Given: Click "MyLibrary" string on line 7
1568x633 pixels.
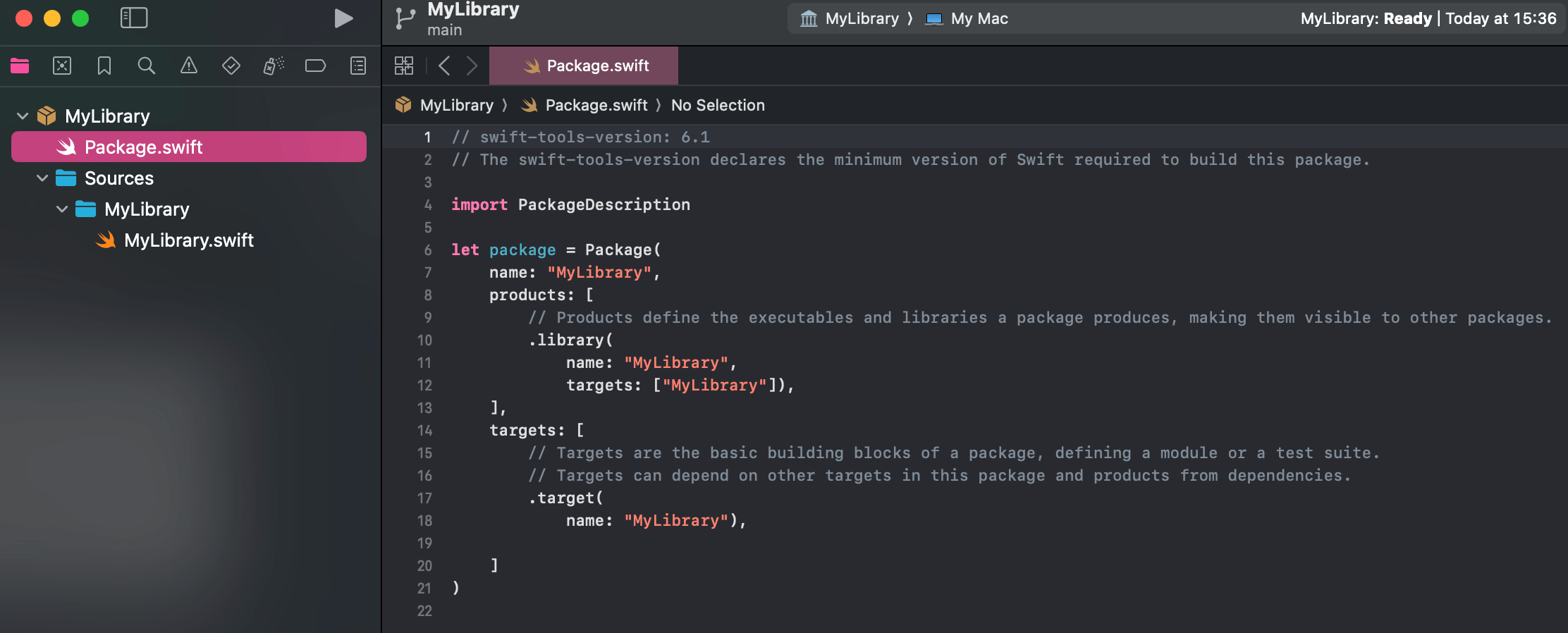Looking at the screenshot, I should point(599,272).
